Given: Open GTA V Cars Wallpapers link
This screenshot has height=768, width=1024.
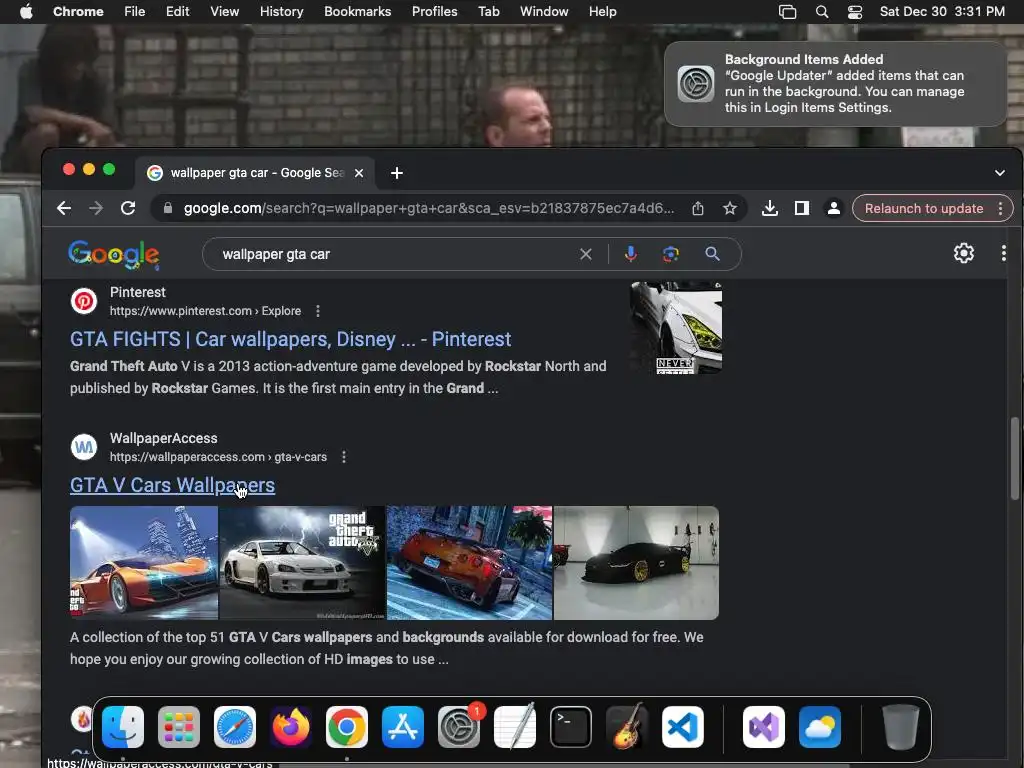Looking at the screenshot, I should [x=172, y=485].
